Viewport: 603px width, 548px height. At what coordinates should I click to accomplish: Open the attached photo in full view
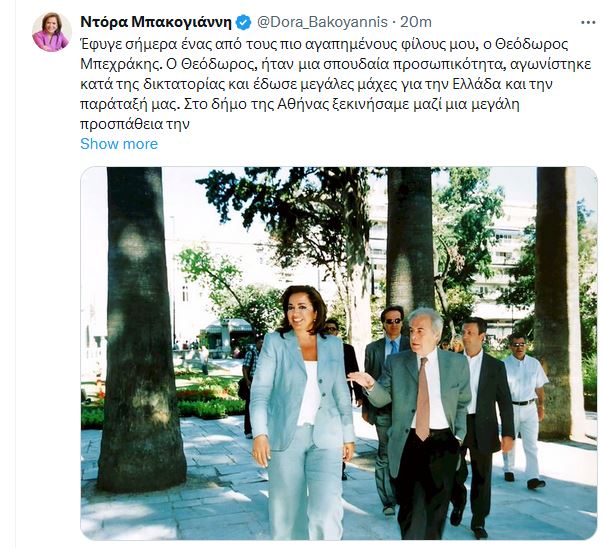click(x=339, y=353)
